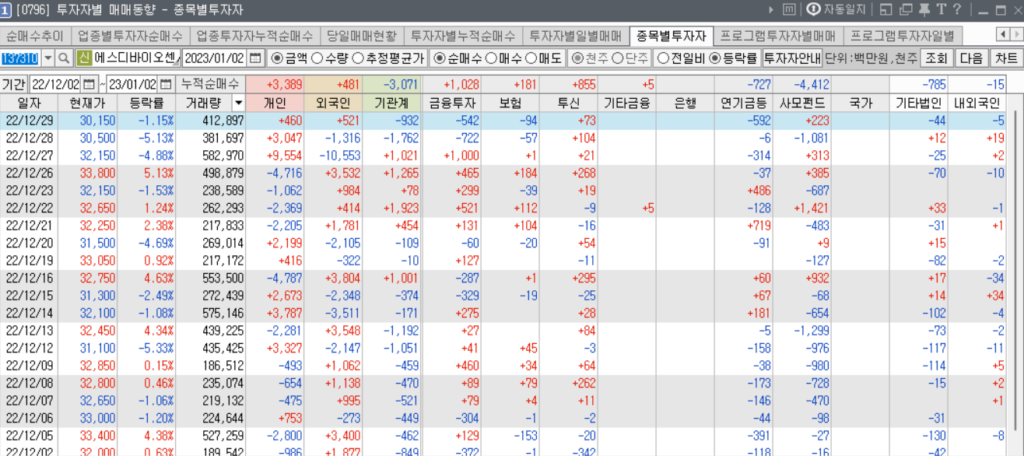Open the calendar picker for 2023/01/02
The width and height of the screenshot is (1024, 456).
pos(255,58)
